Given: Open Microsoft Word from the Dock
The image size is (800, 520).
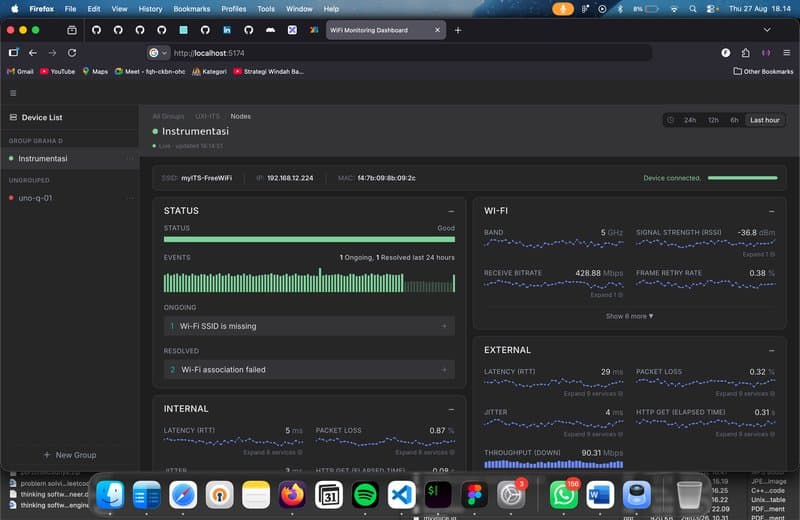Looking at the screenshot, I should (x=600, y=494).
